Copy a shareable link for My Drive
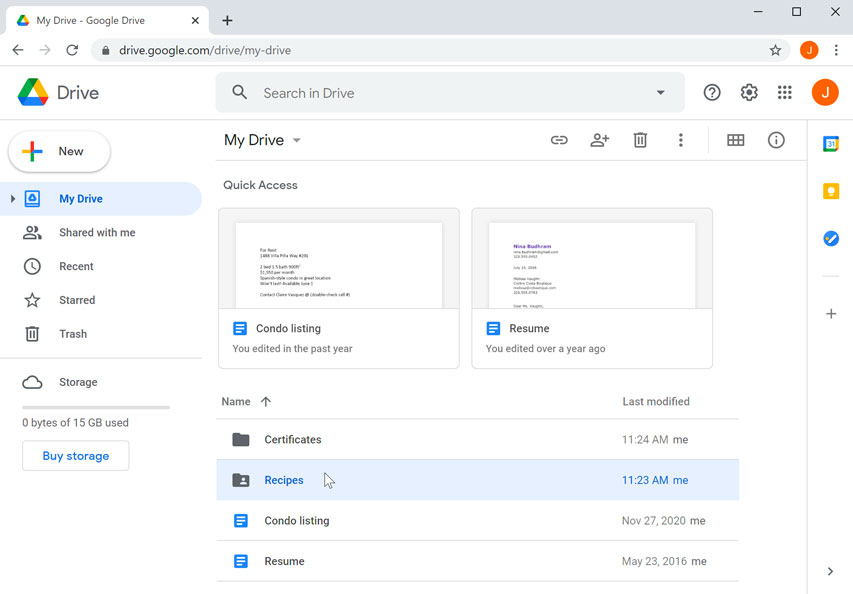Screen dimensions: 853x594 [559, 140]
